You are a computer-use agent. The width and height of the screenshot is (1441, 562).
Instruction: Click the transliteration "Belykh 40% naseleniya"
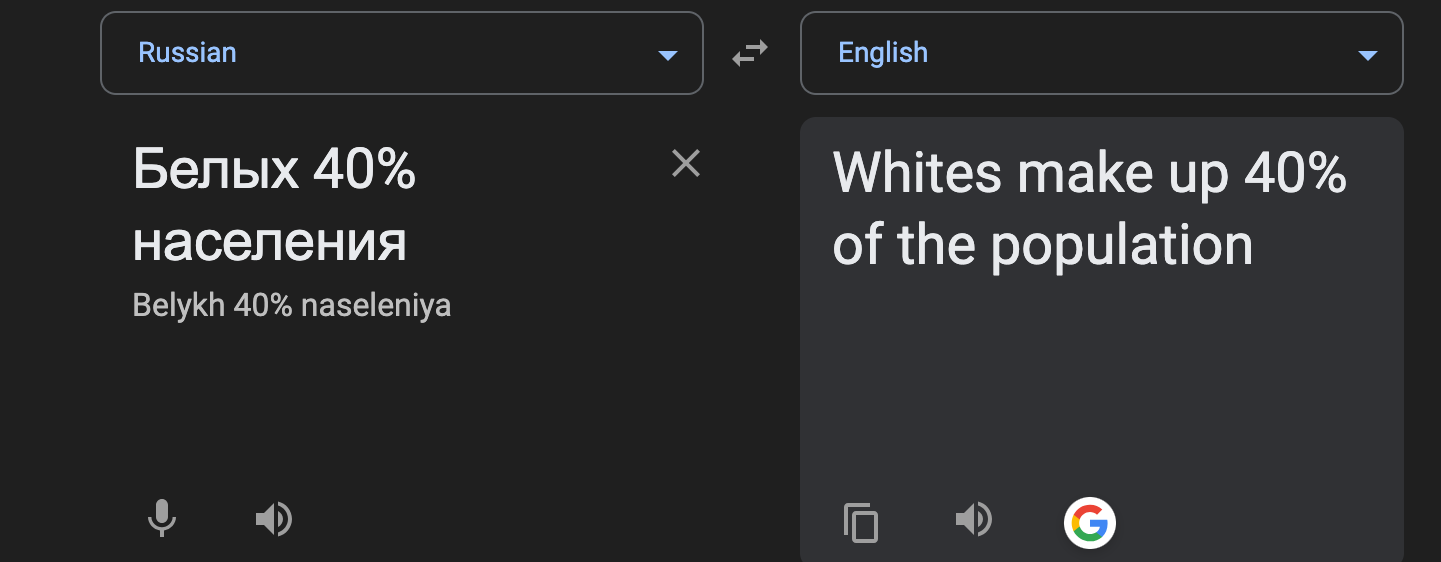(291, 305)
